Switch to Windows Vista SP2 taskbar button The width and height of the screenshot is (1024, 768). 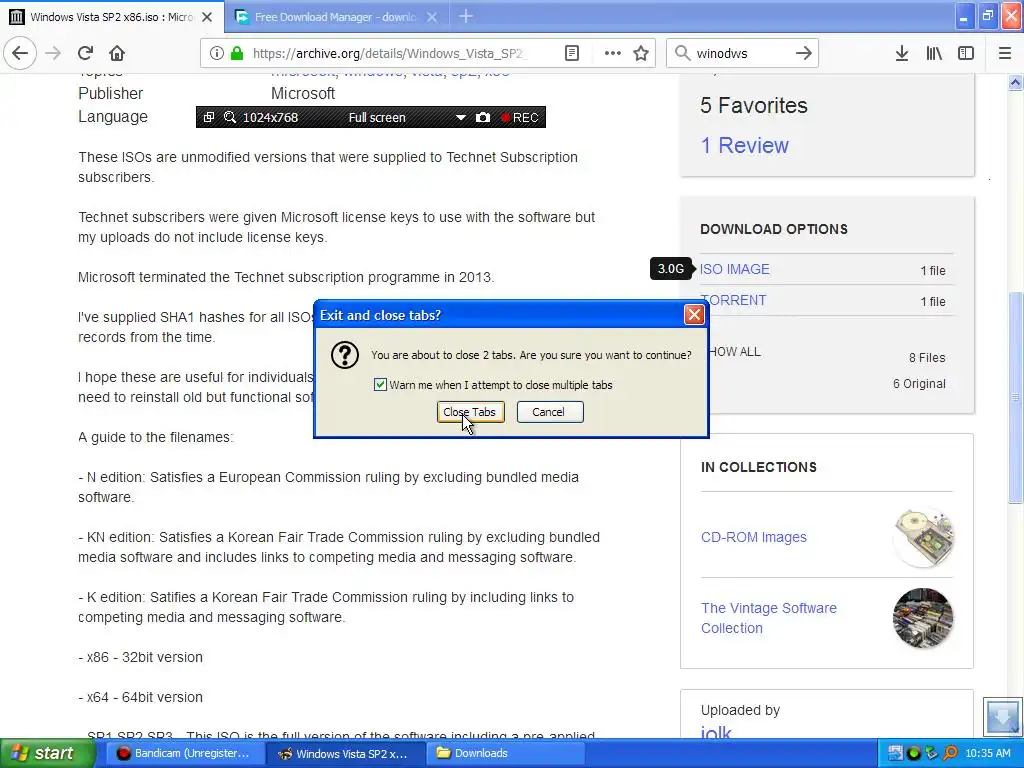coord(345,753)
